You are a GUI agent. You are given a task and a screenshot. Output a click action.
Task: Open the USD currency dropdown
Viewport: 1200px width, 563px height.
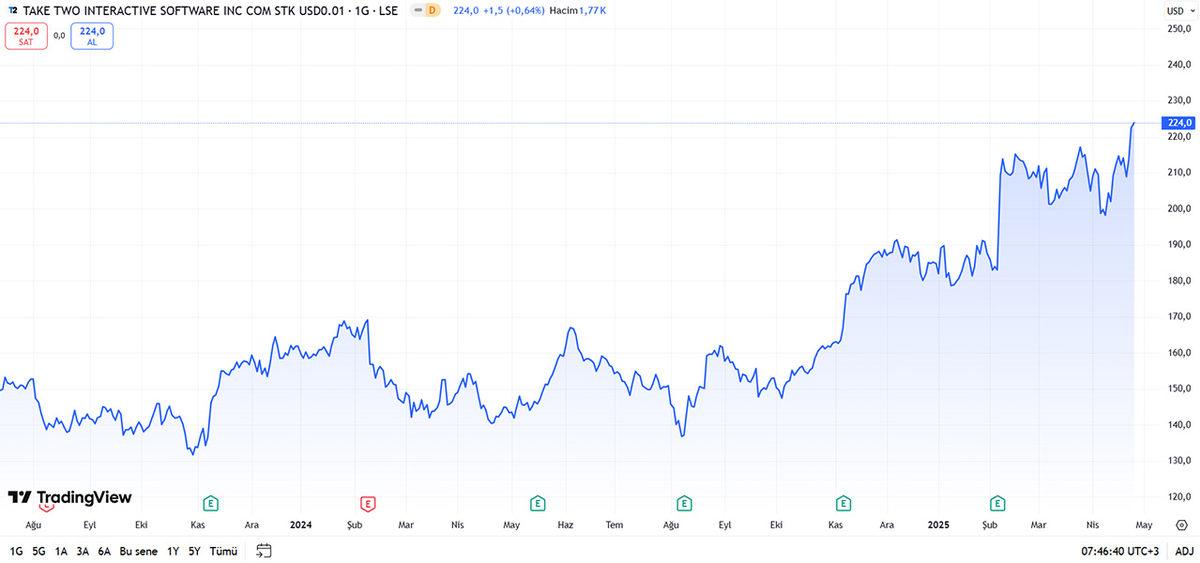pyautogui.click(x=1179, y=10)
